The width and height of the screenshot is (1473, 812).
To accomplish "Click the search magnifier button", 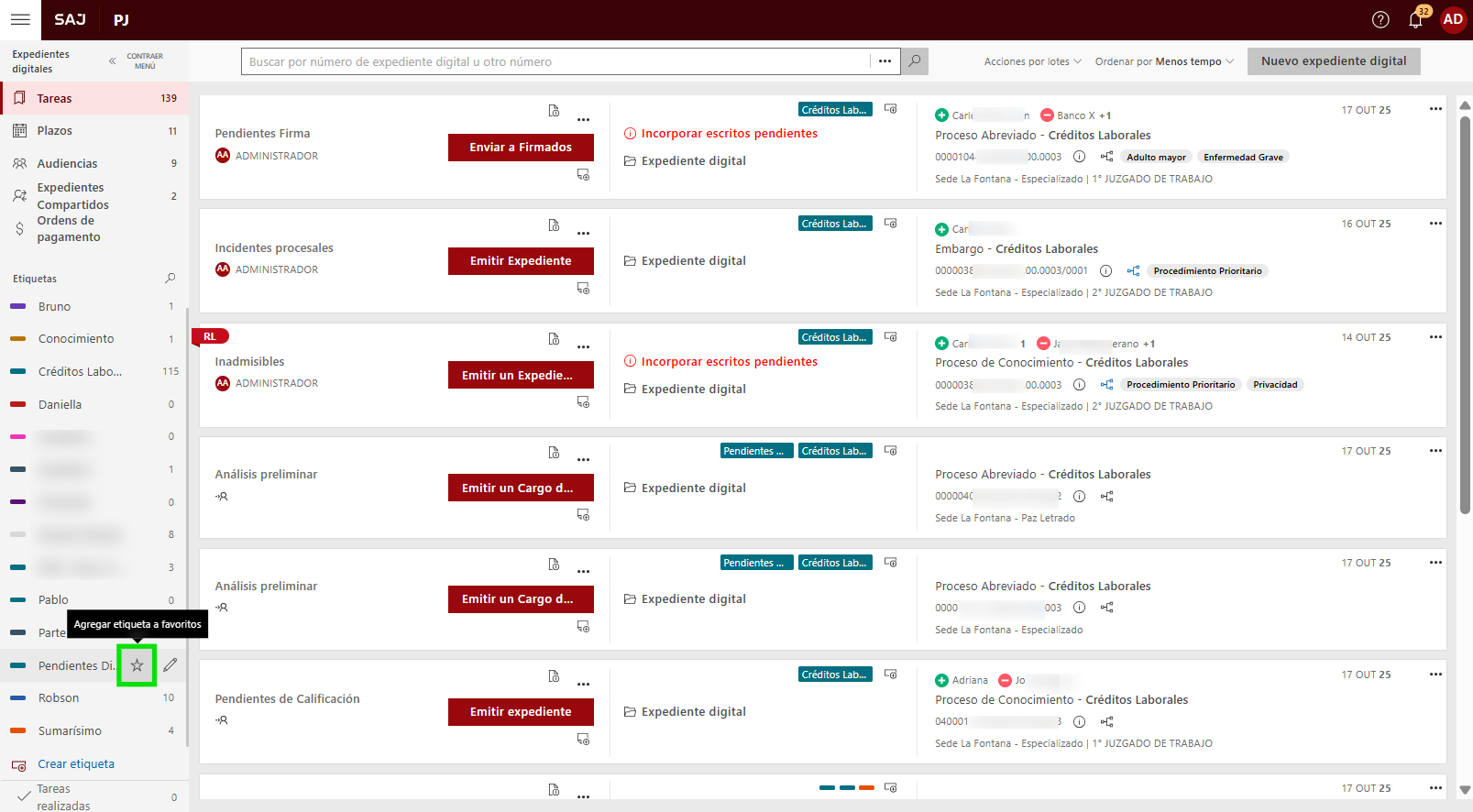I will pyautogui.click(x=914, y=61).
